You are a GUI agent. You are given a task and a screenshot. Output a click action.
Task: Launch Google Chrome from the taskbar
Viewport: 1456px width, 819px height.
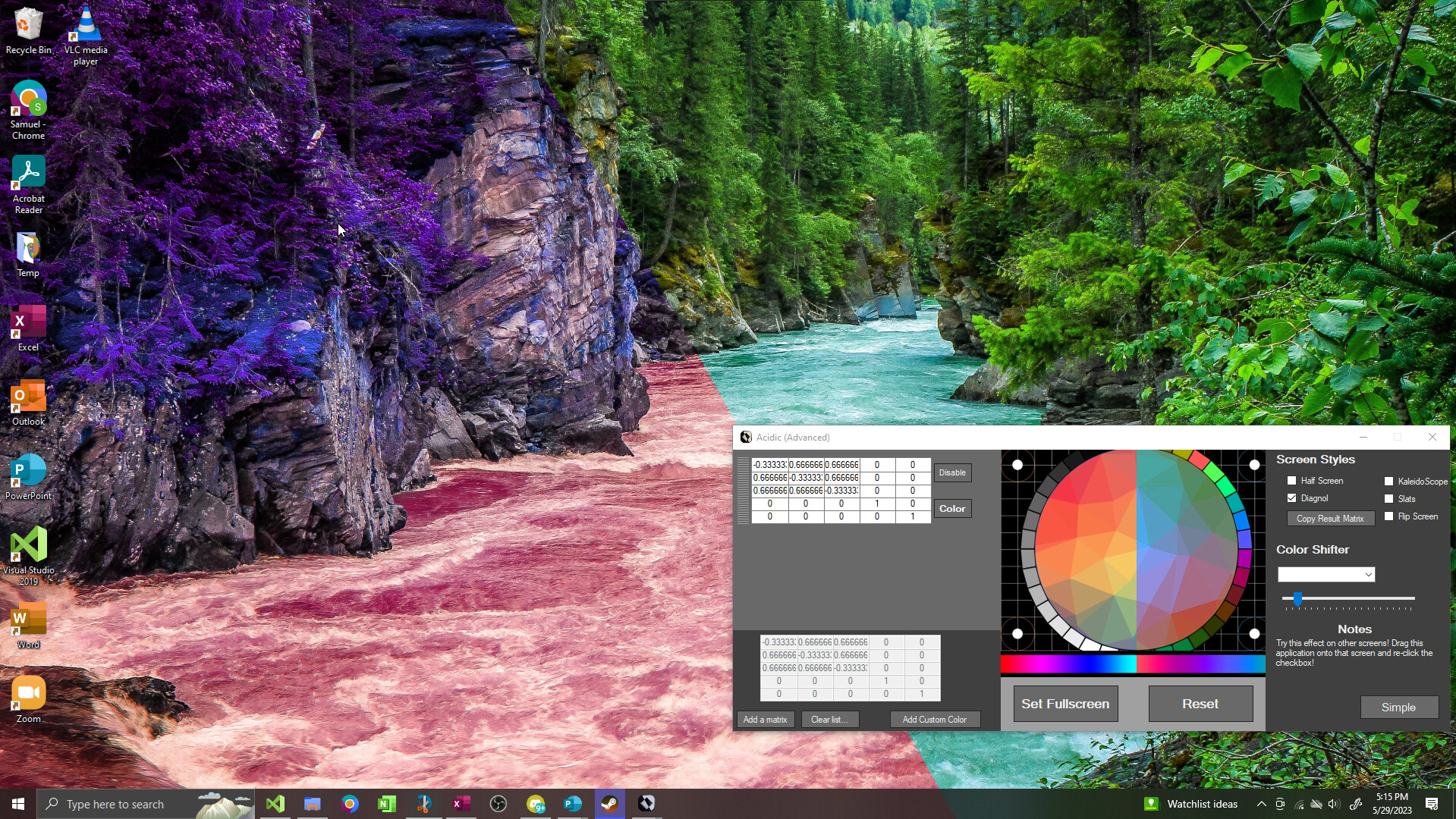[350, 803]
